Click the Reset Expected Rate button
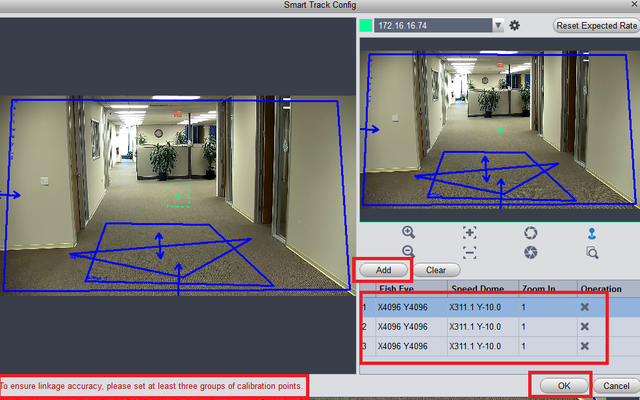Screen dimensions: 640x400 coord(596,25)
